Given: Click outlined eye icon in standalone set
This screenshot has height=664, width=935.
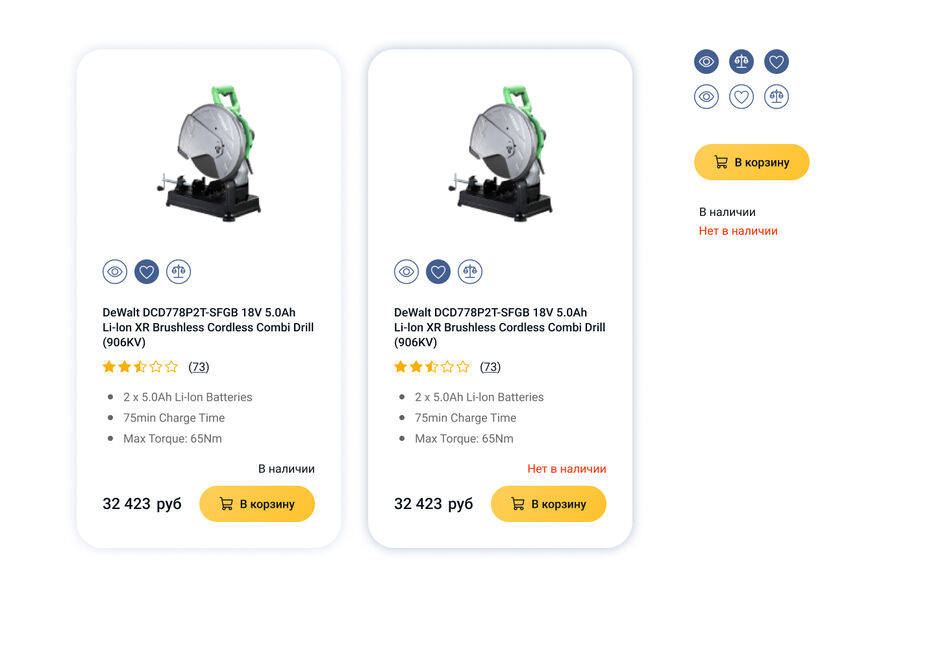Looking at the screenshot, I should 706,97.
